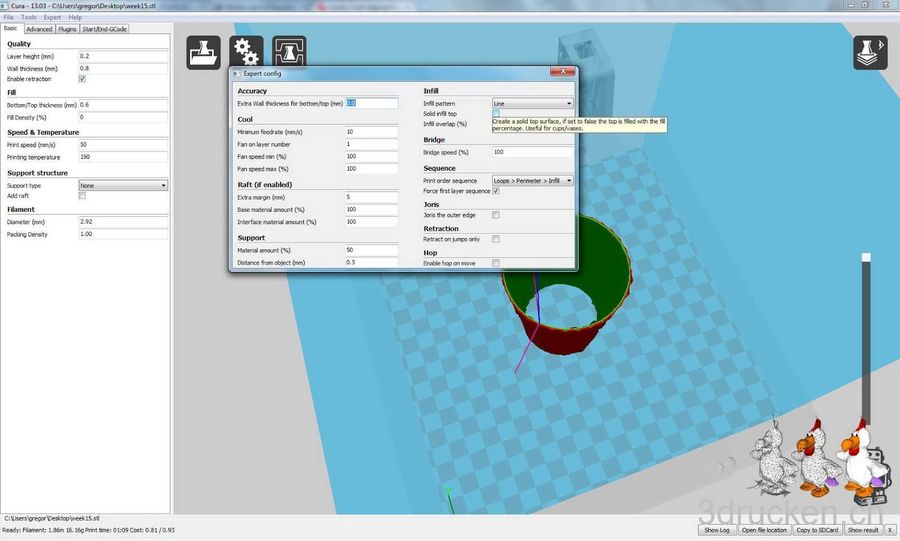Click the layer view vertical slider handle
Image resolution: width=900 pixels, height=541 pixels.
pyautogui.click(x=866, y=257)
